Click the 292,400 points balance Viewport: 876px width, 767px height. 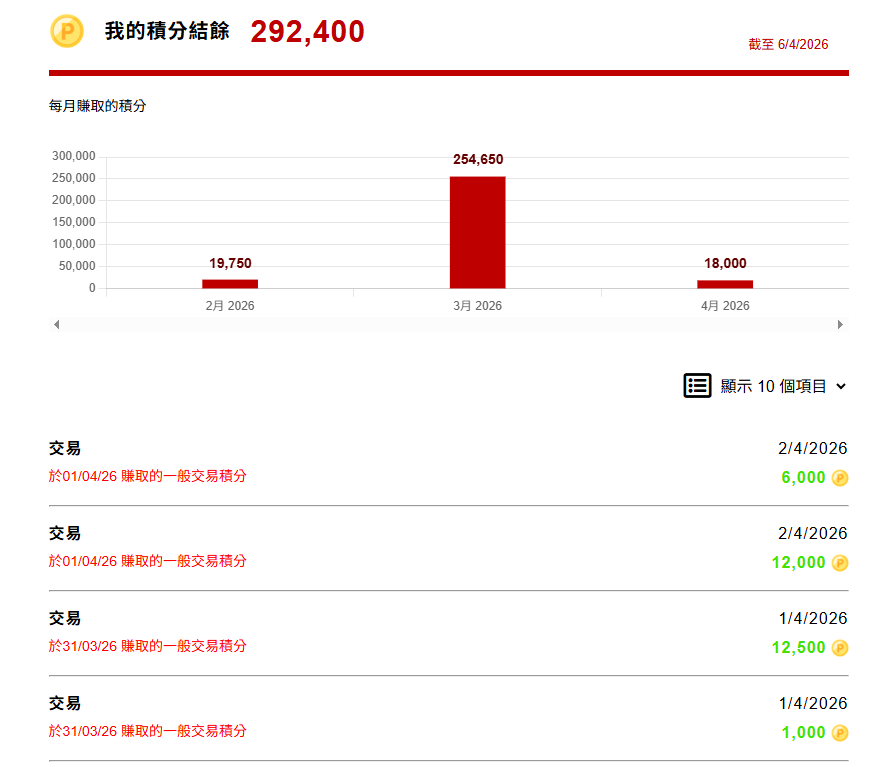[x=307, y=32]
